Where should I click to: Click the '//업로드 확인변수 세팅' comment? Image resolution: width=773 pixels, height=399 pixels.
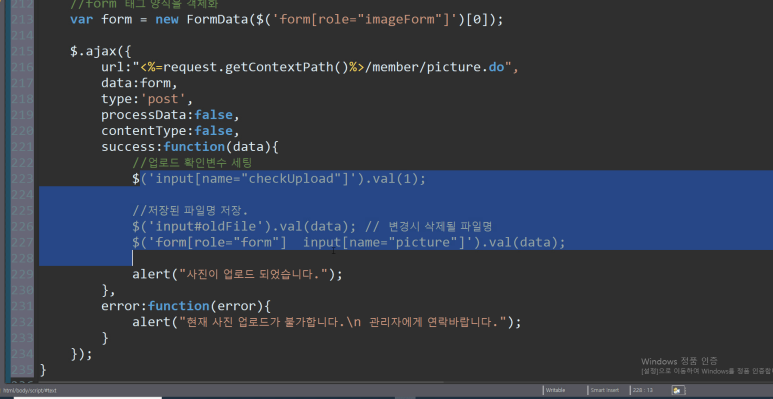point(192,163)
